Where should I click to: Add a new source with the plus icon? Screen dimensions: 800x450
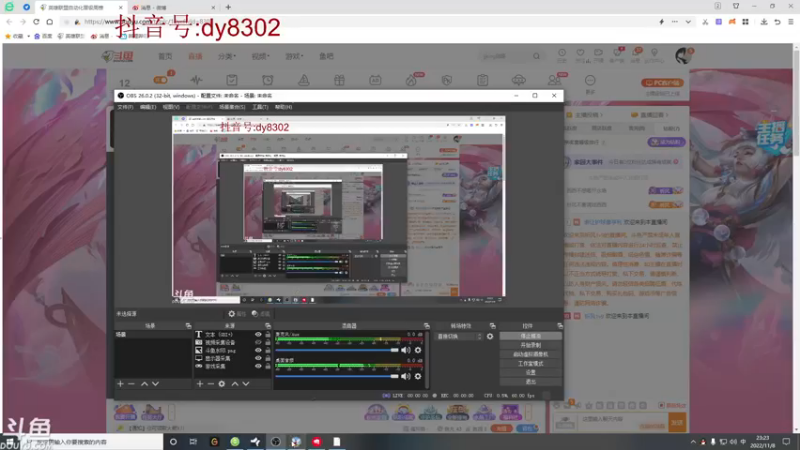point(200,384)
